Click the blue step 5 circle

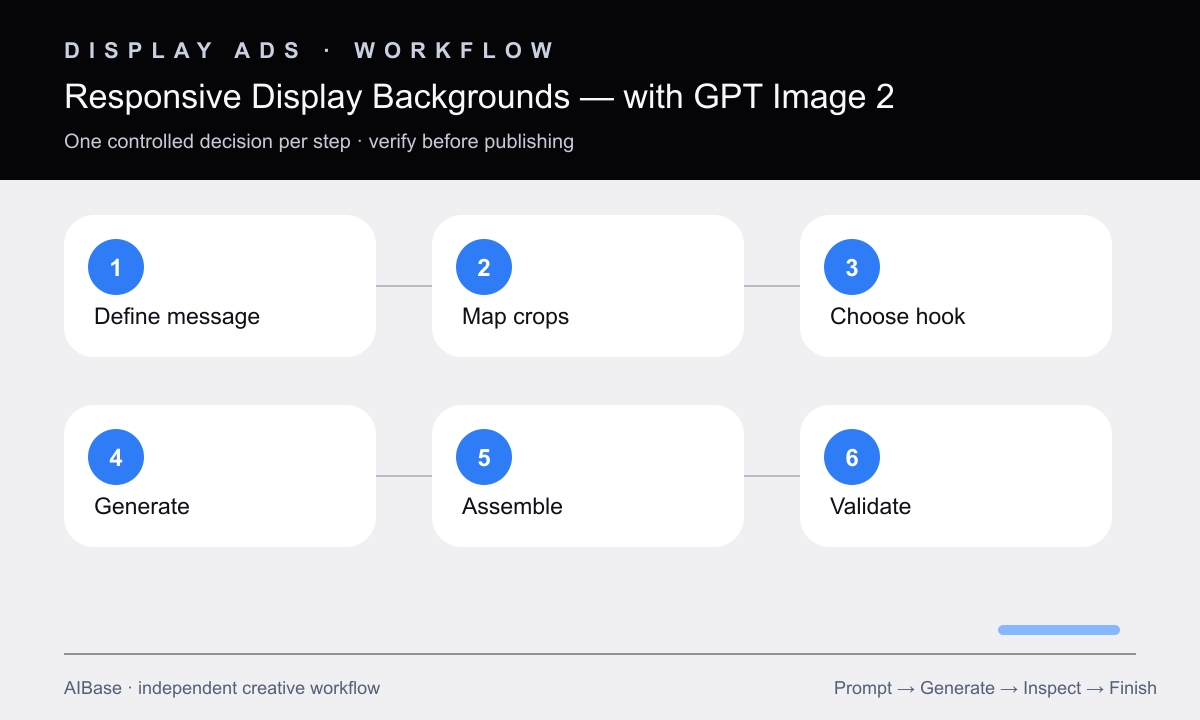(484, 457)
